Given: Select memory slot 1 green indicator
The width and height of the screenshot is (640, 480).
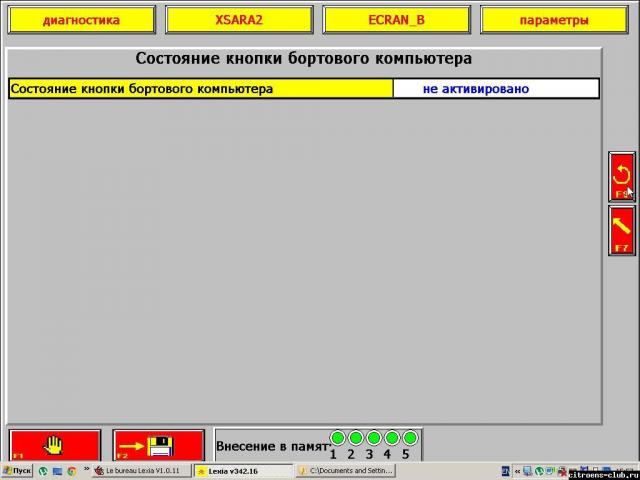Looking at the screenshot, I should pyautogui.click(x=337, y=438).
